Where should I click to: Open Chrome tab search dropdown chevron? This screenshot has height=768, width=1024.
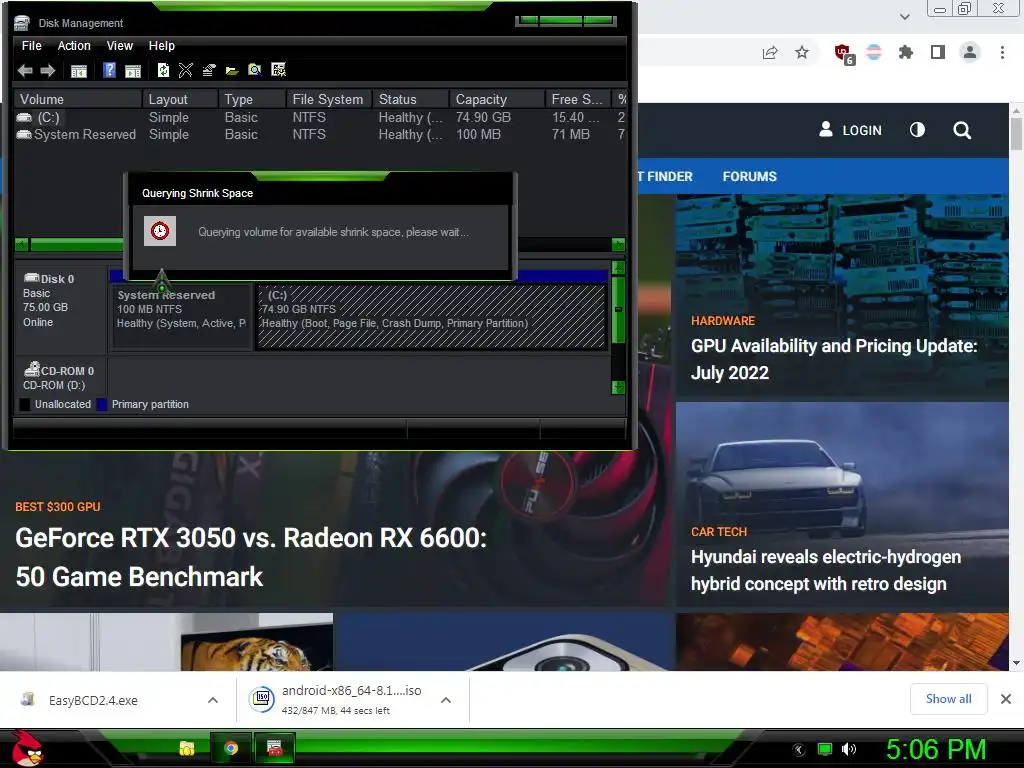tap(904, 16)
